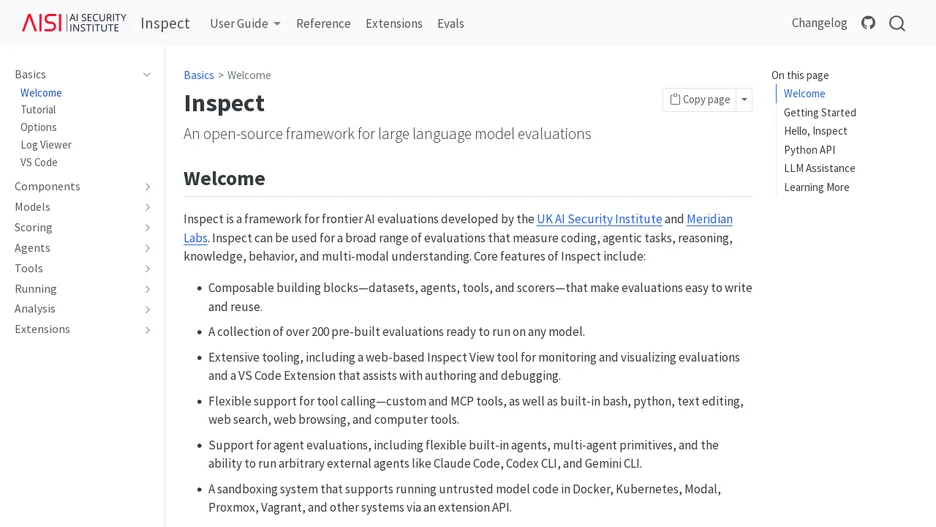
Task: Click the Copy page clipboard button
Action: coord(700,100)
